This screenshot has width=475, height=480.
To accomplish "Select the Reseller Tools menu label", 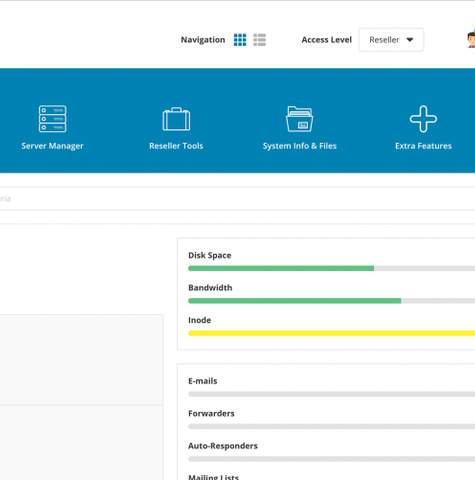I will (x=176, y=146).
